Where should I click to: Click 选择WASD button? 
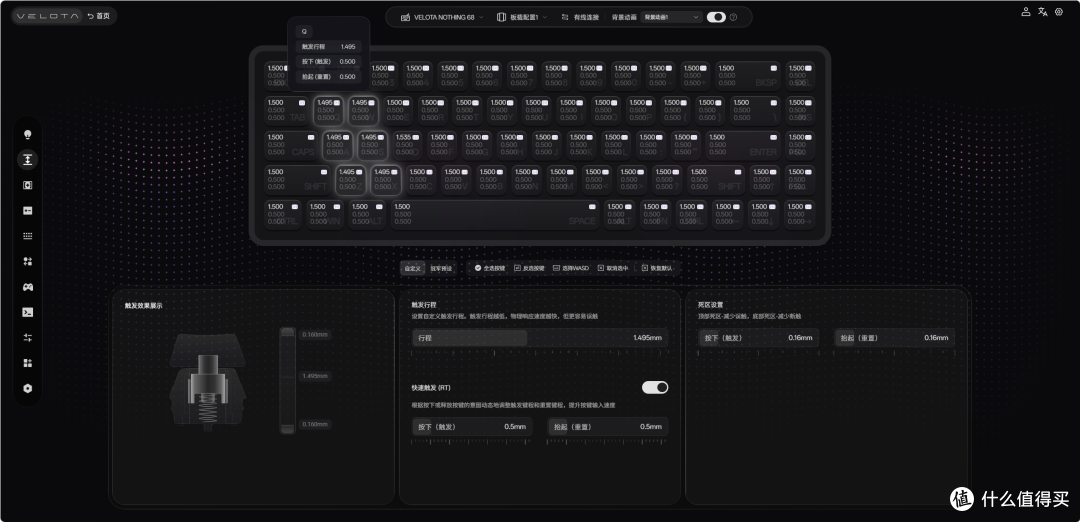click(x=571, y=268)
